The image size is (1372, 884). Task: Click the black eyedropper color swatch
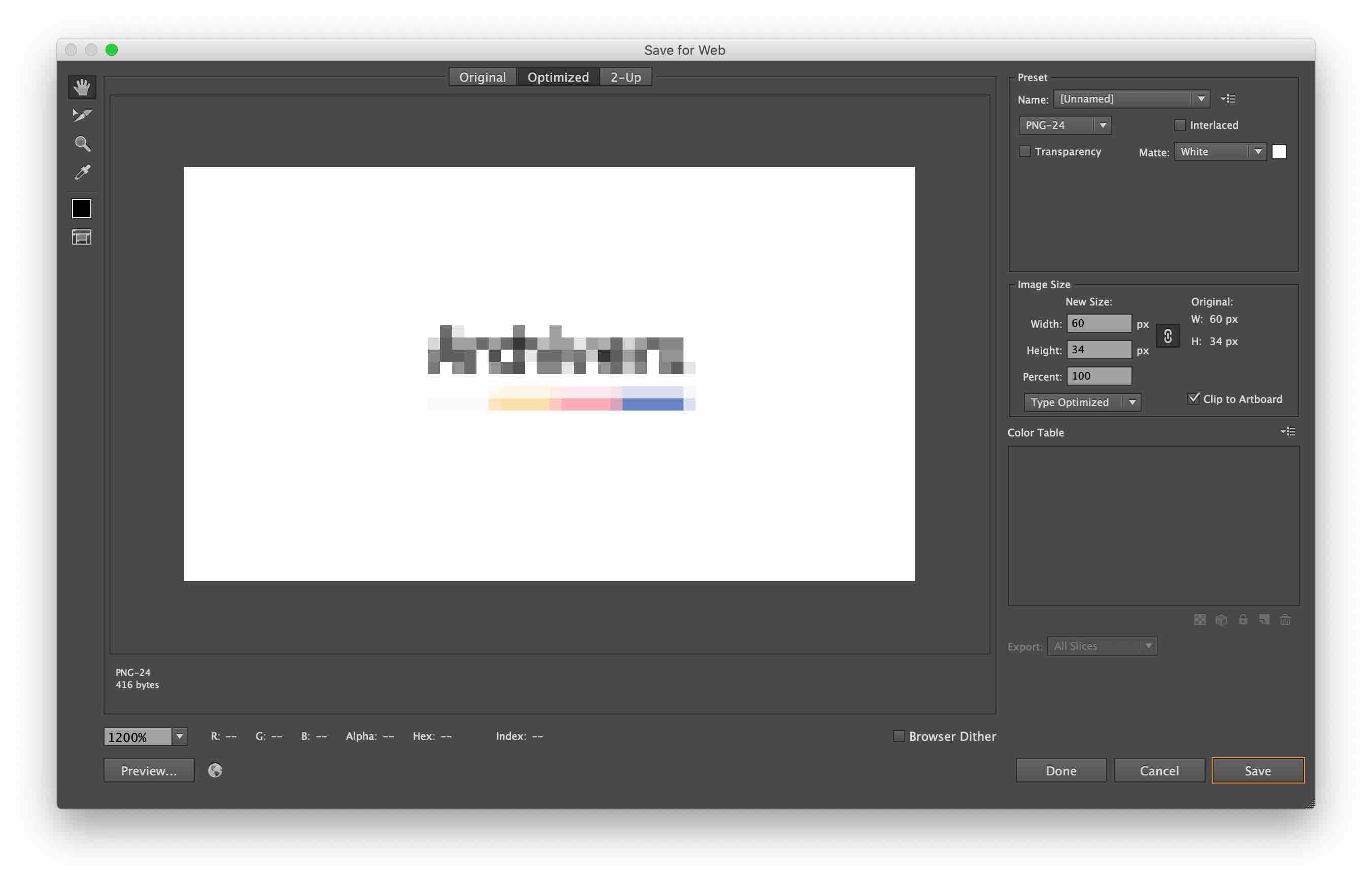(x=82, y=209)
